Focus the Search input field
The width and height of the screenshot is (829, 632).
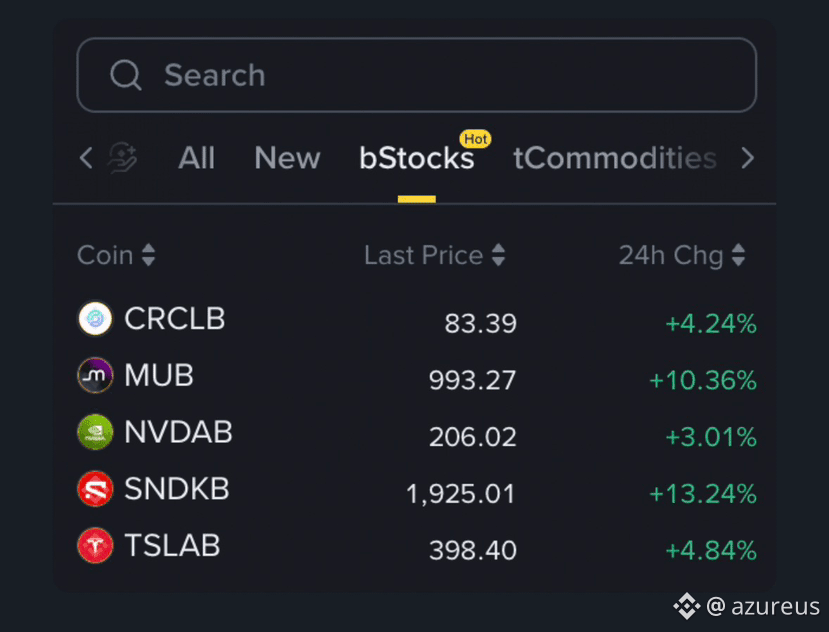tap(417, 75)
